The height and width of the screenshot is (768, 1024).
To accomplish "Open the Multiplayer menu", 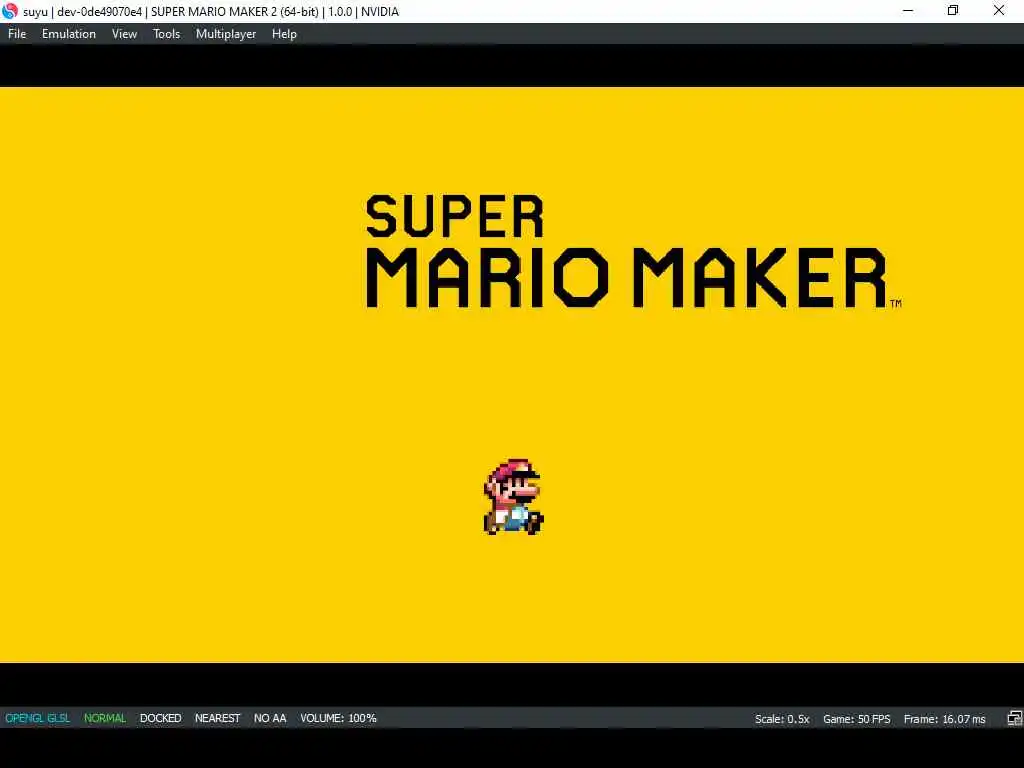I will coord(226,34).
